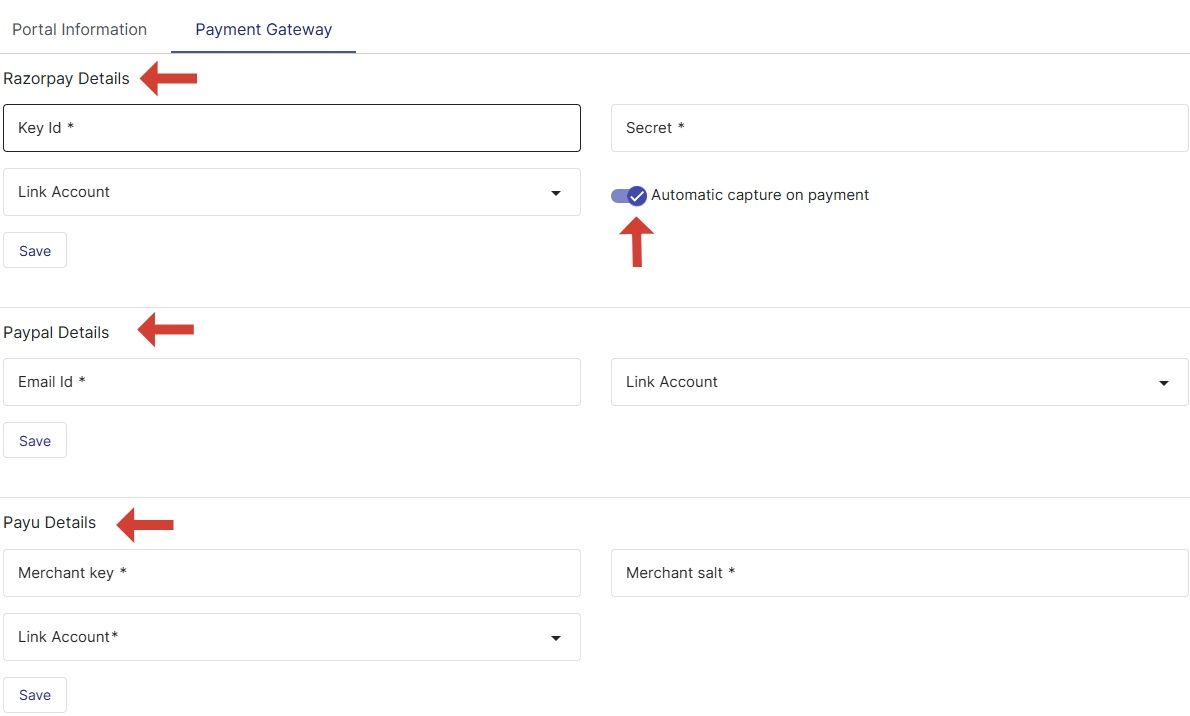Focus the Razorpay Key Id field
The height and width of the screenshot is (716, 1190).
point(292,128)
